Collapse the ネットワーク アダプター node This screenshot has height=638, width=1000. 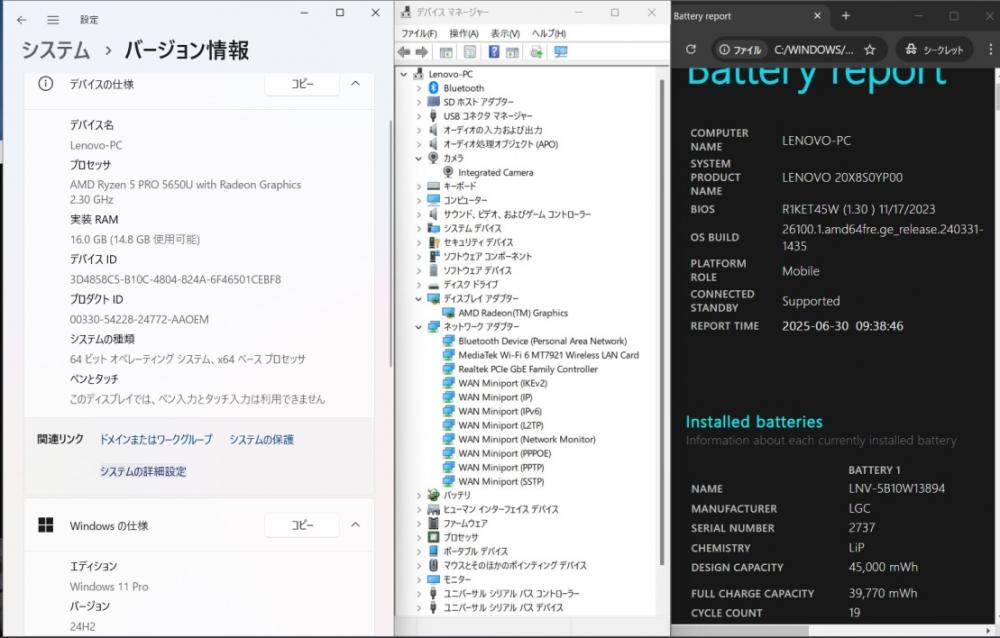click(418, 327)
